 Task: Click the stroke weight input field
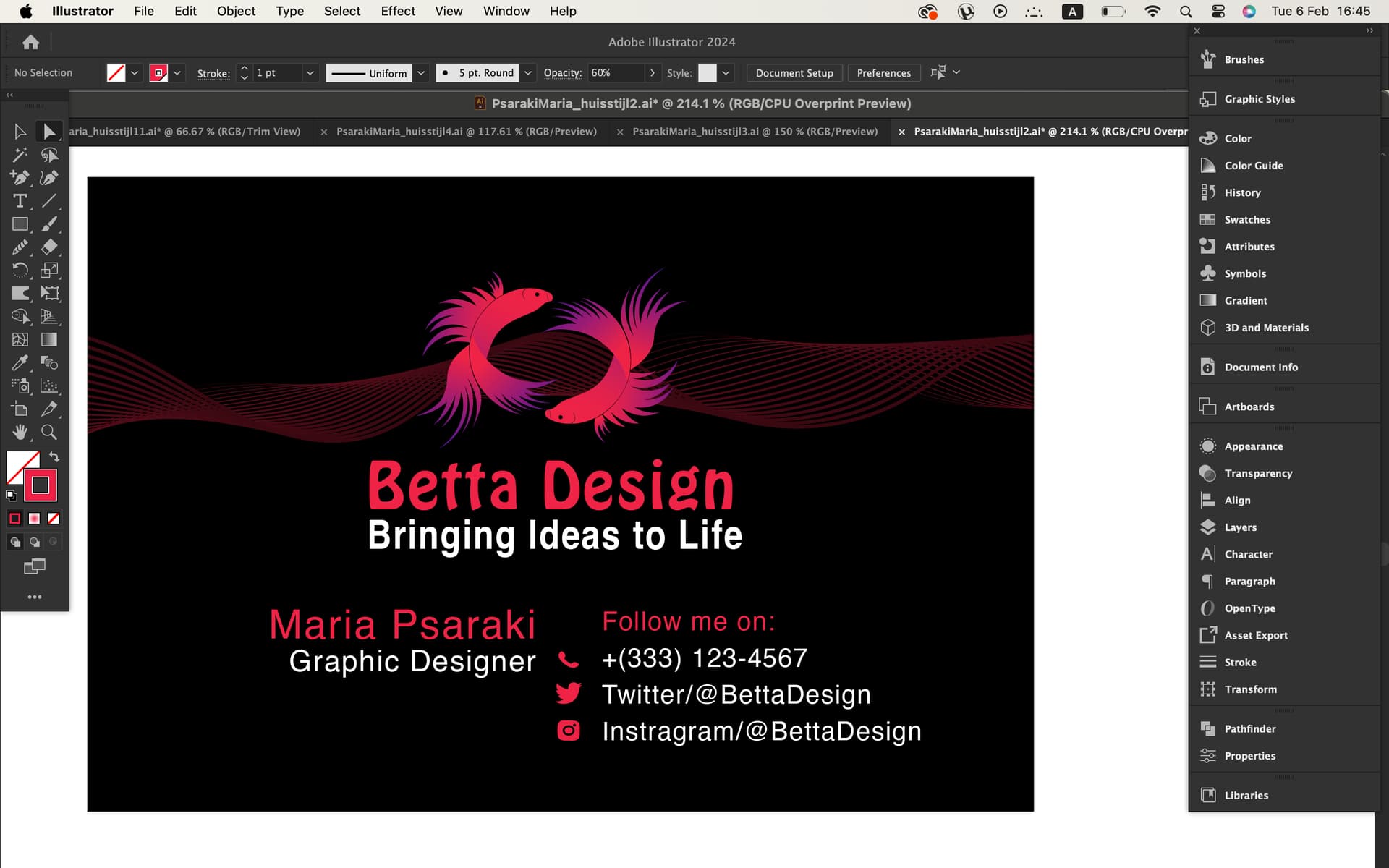coord(278,73)
